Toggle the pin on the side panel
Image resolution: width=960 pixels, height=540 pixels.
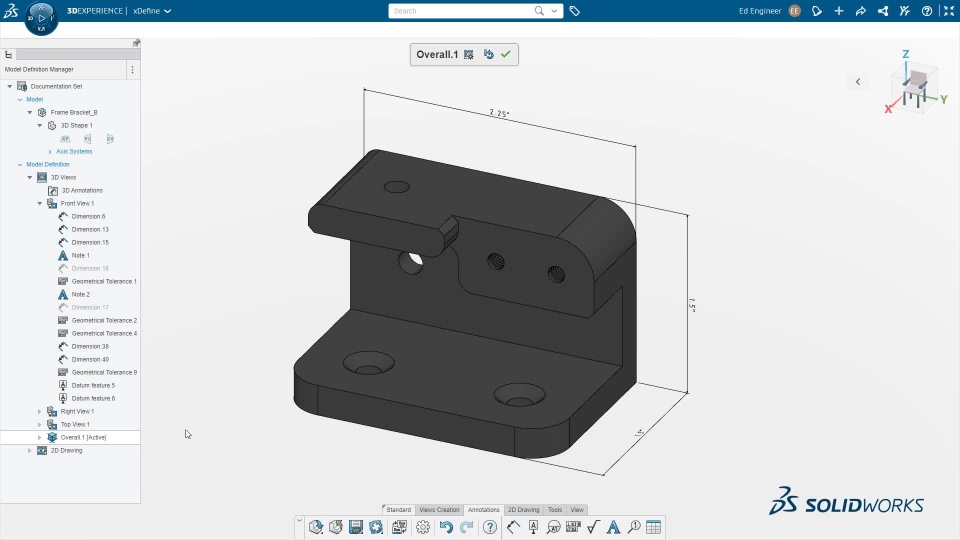136,43
